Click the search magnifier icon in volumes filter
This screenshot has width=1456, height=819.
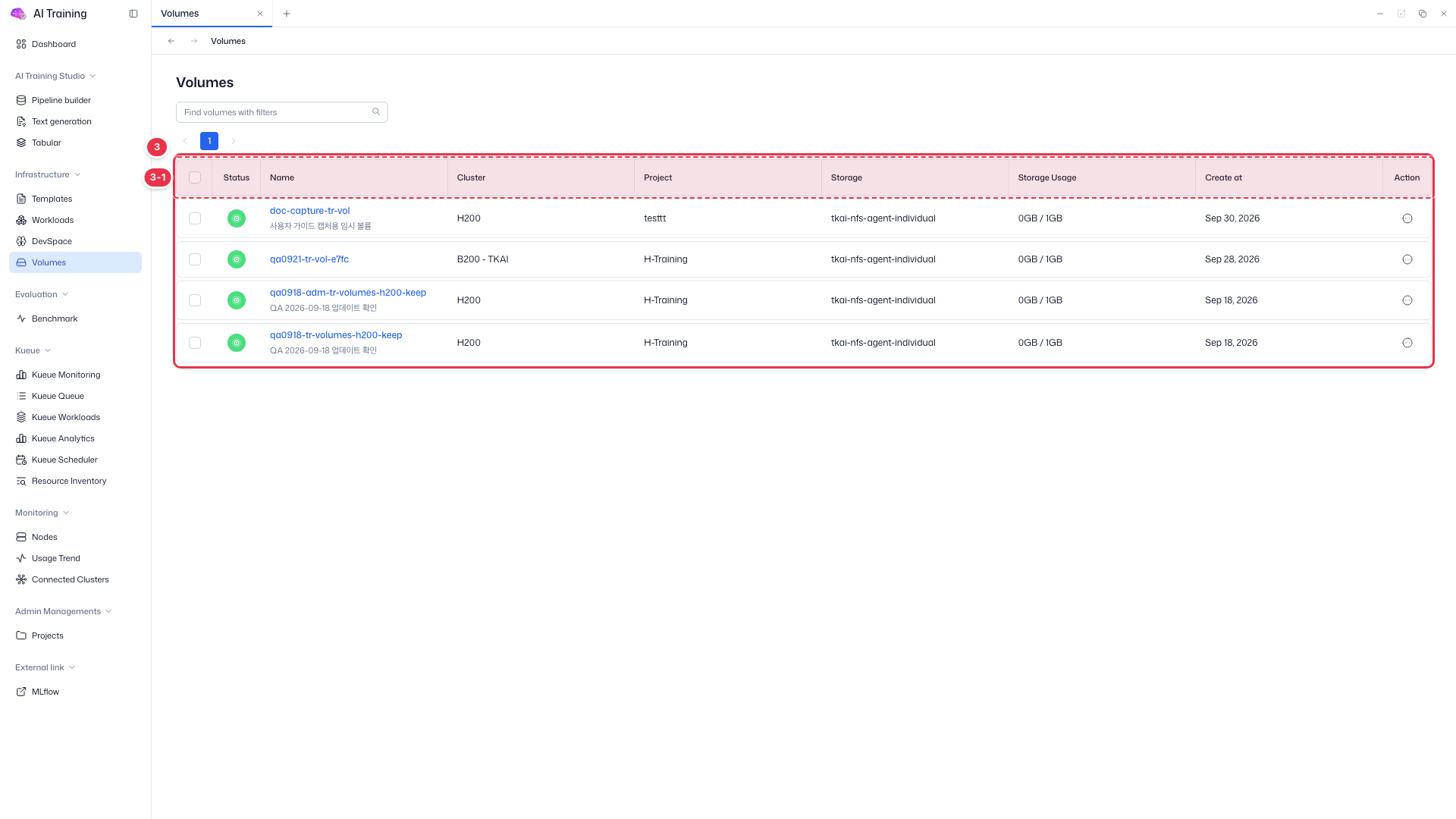pyautogui.click(x=376, y=111)
